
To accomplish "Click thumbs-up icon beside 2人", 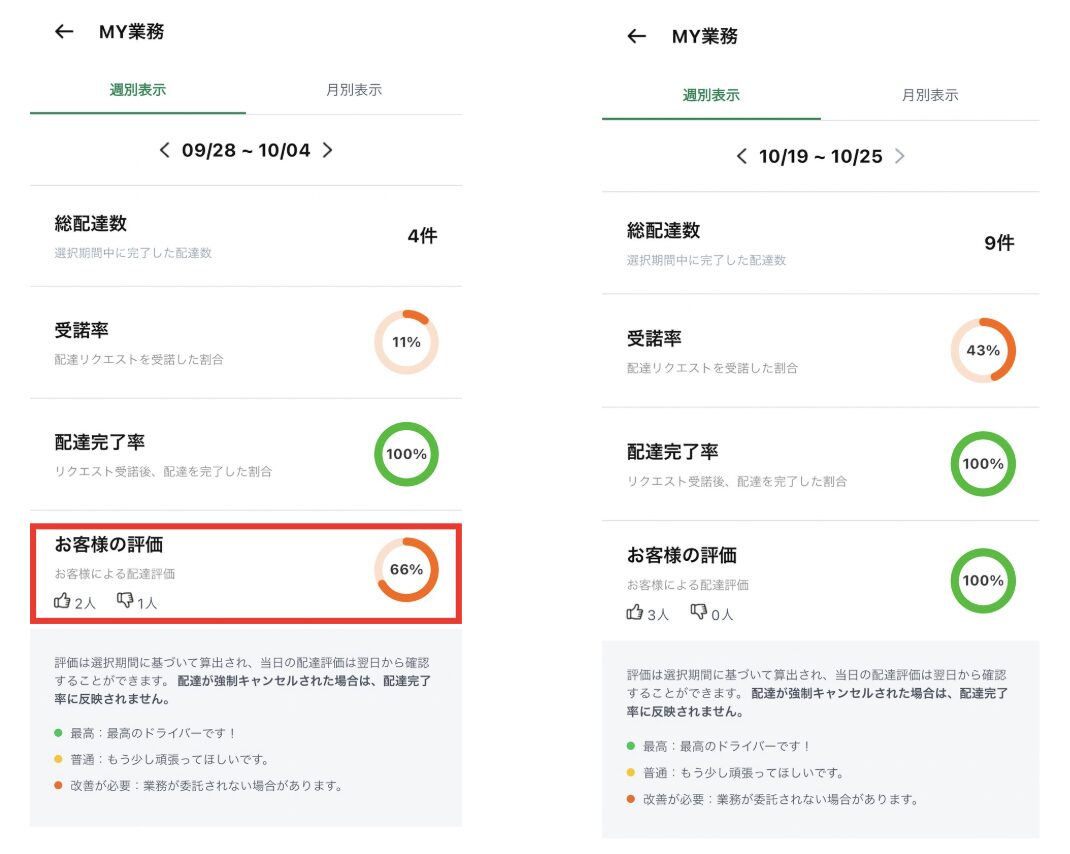I will (63, 601).
